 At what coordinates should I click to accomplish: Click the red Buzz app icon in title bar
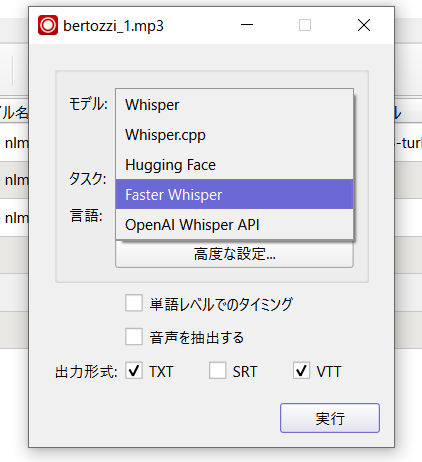(48, 25)
